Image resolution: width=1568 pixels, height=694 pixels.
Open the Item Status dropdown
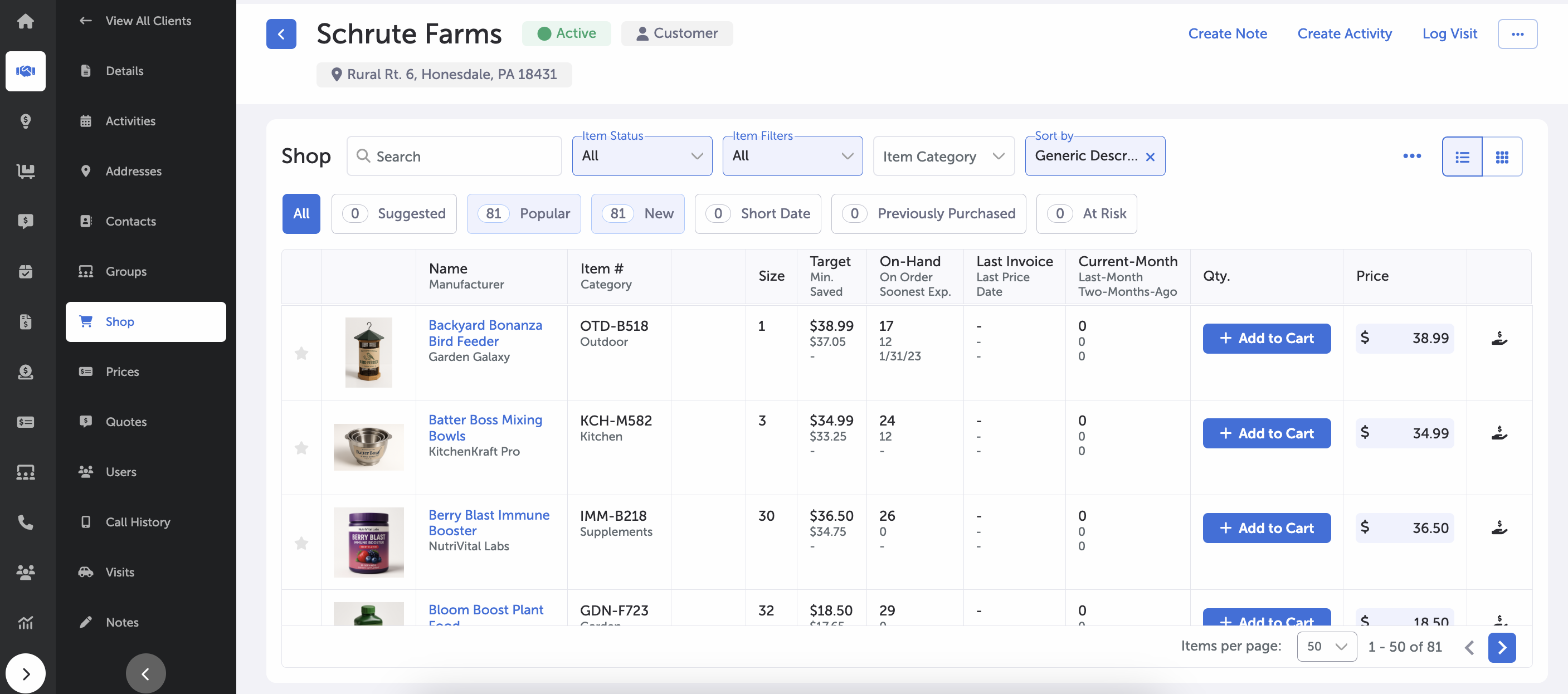(641, 157)
